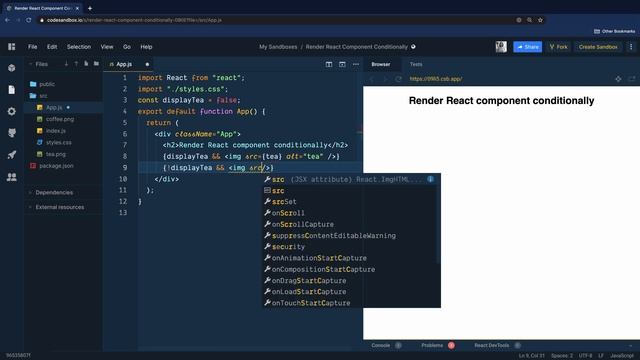Image resolution: width=640 pixels, height=360 pixels.
Task: Open the top-right vertical dots menu
Action: click(631, 47)
